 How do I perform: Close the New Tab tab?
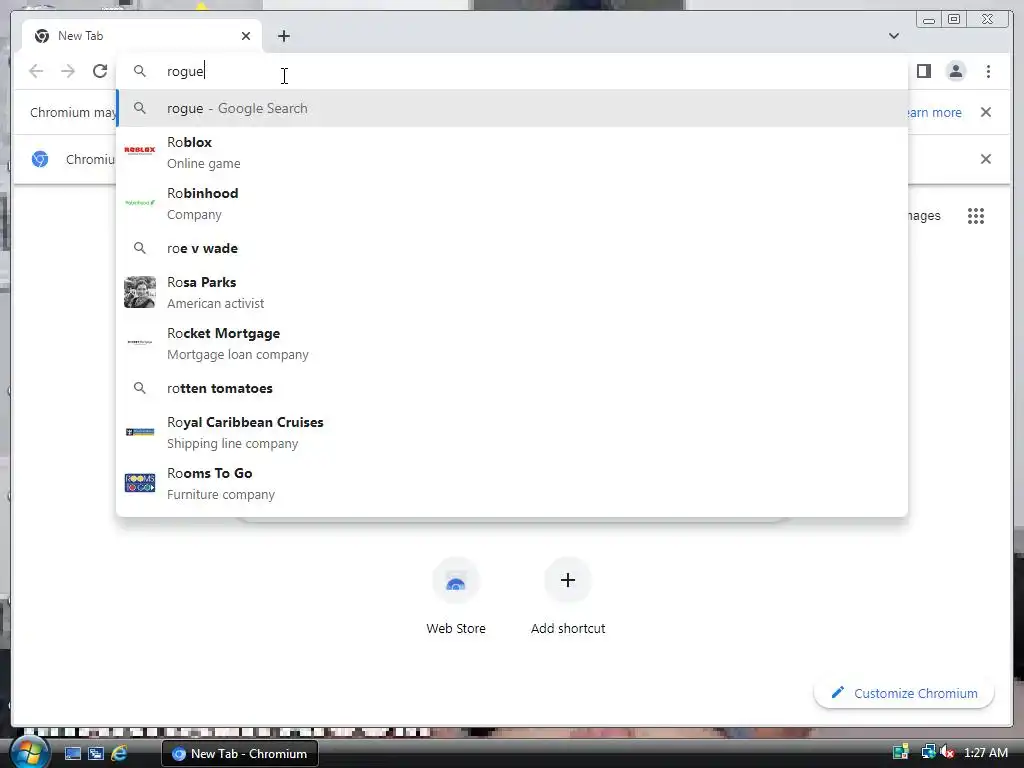(246, 36)
